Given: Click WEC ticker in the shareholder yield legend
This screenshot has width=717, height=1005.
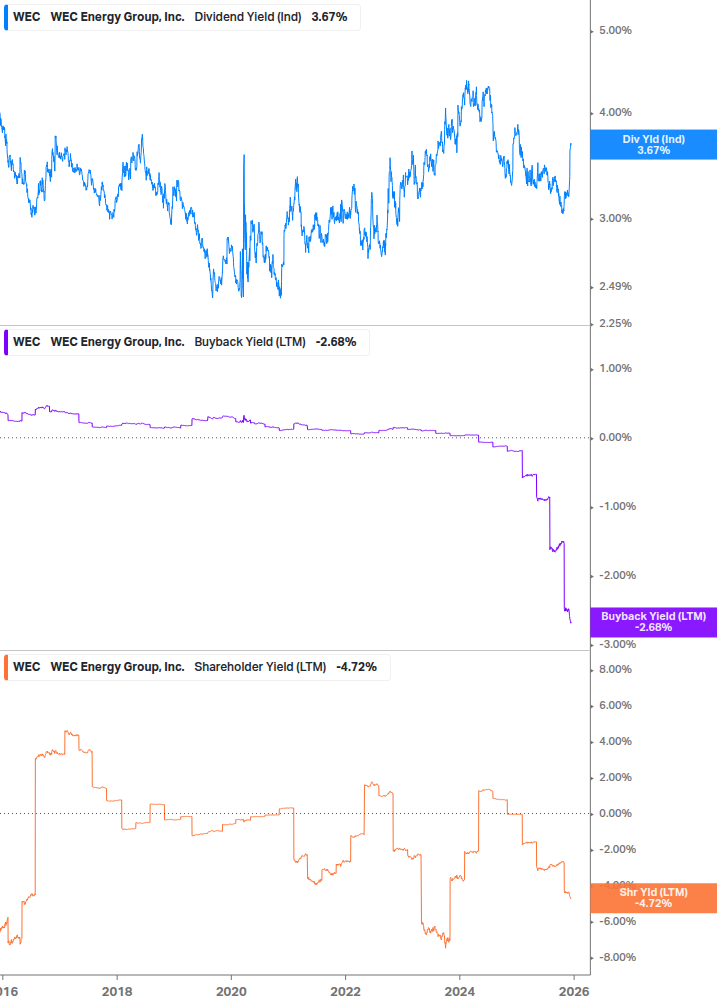Looking at the screenshot, I should tap(26, 667).
